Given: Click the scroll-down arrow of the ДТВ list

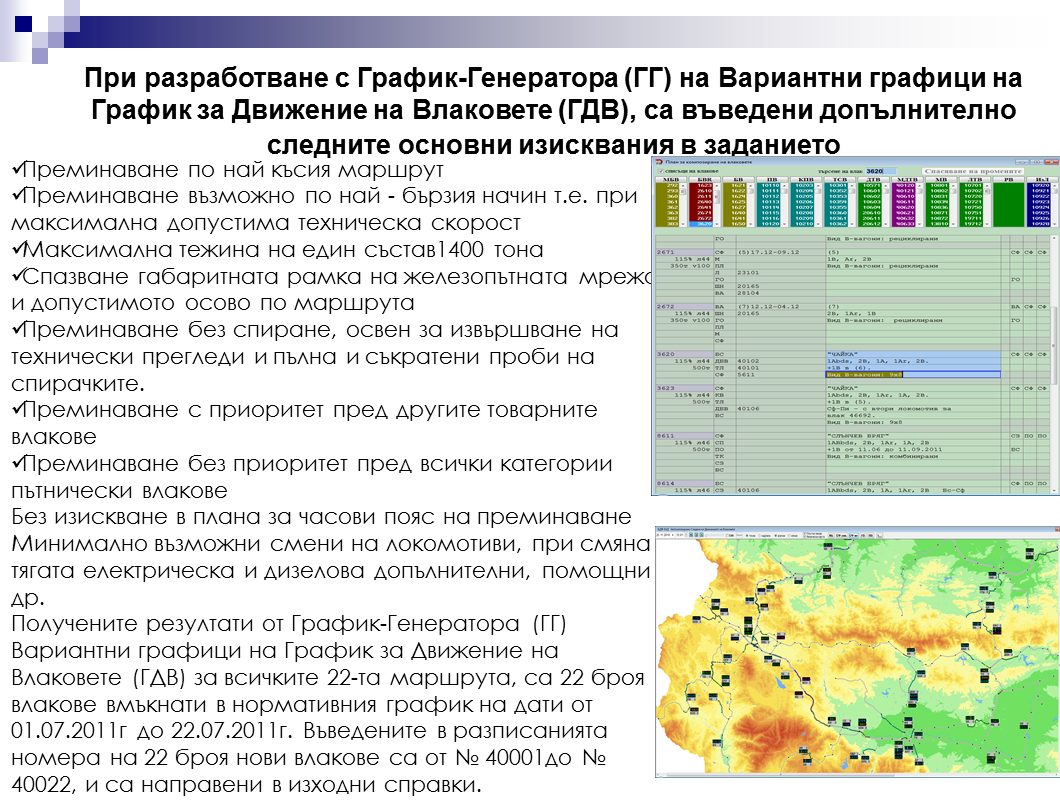Looking at the screenshot, I should point(885,223).
